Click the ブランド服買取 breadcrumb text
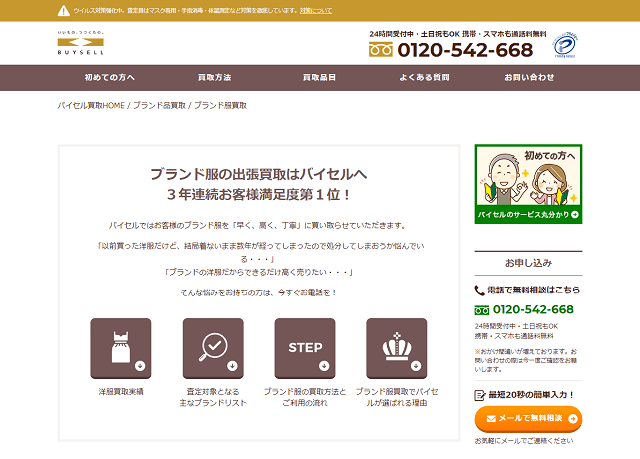This screenshot has width=640, height=459. coord(220,106)
